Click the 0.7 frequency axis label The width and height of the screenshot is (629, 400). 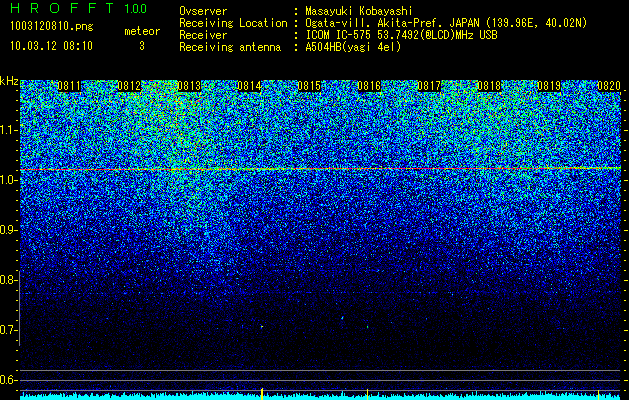tap(8, 330)
